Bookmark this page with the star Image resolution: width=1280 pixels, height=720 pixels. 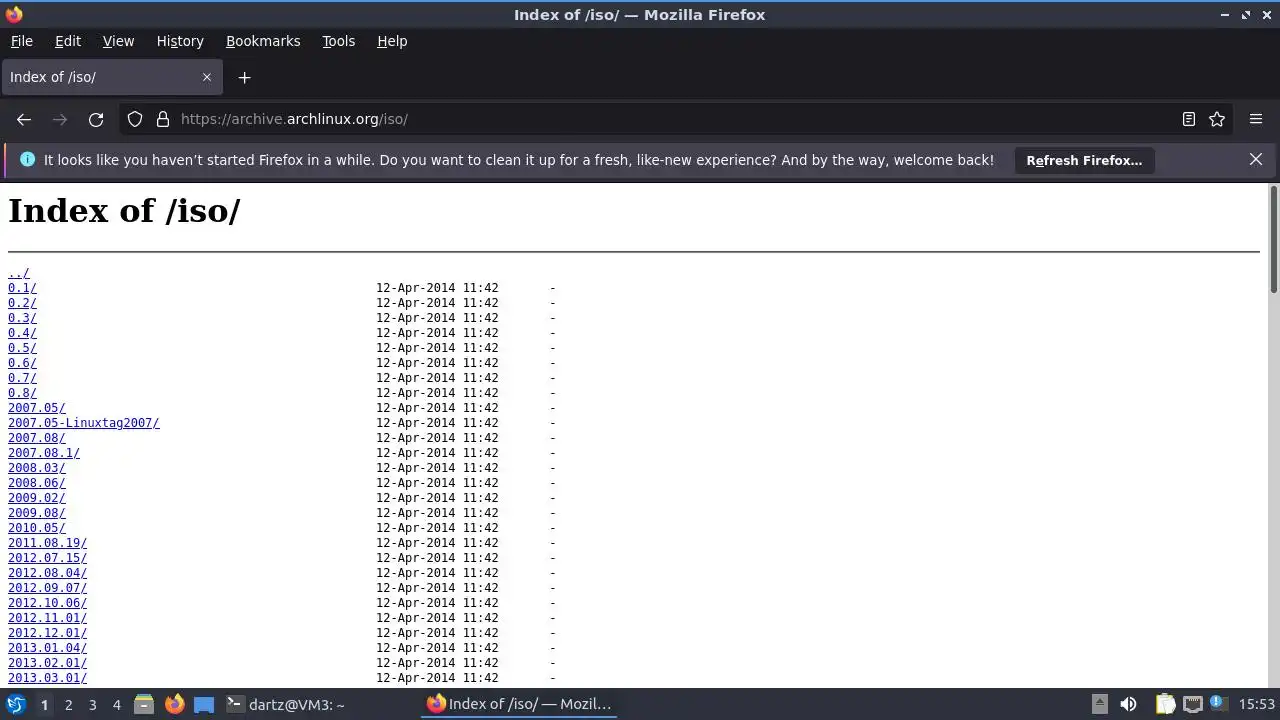click(x=1217, y=119)
